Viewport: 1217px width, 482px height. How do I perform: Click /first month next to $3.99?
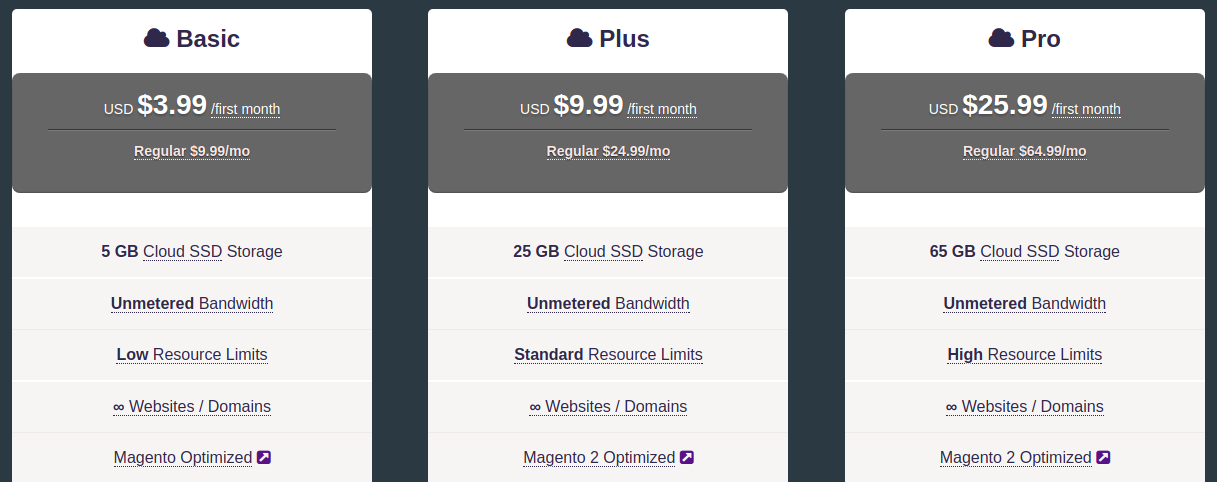point(245,109)
